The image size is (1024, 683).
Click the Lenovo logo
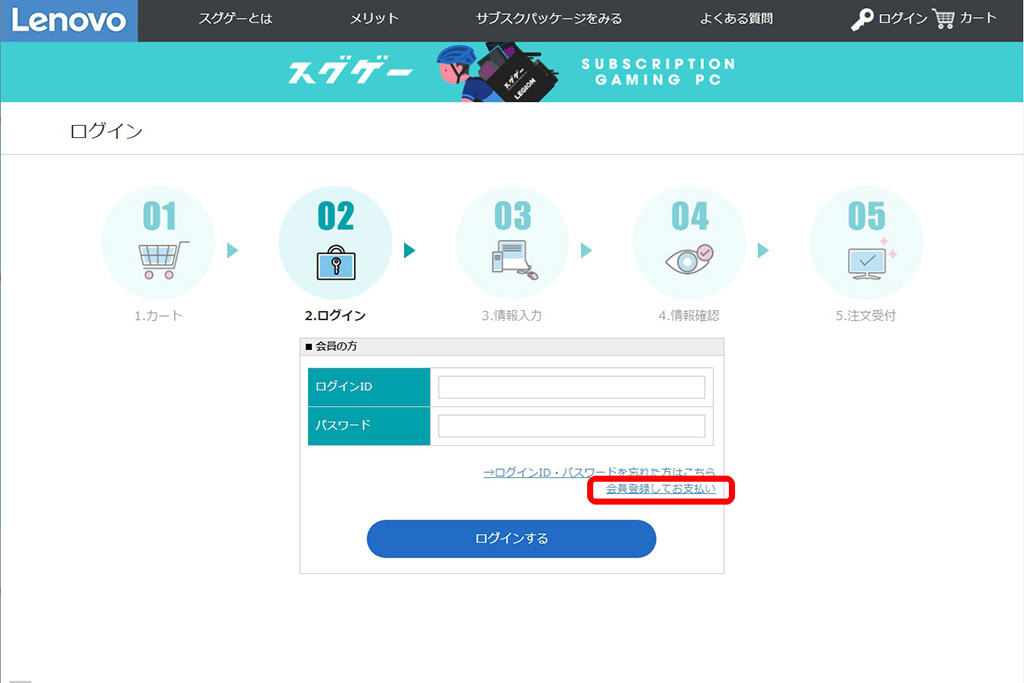coord(69,20)
